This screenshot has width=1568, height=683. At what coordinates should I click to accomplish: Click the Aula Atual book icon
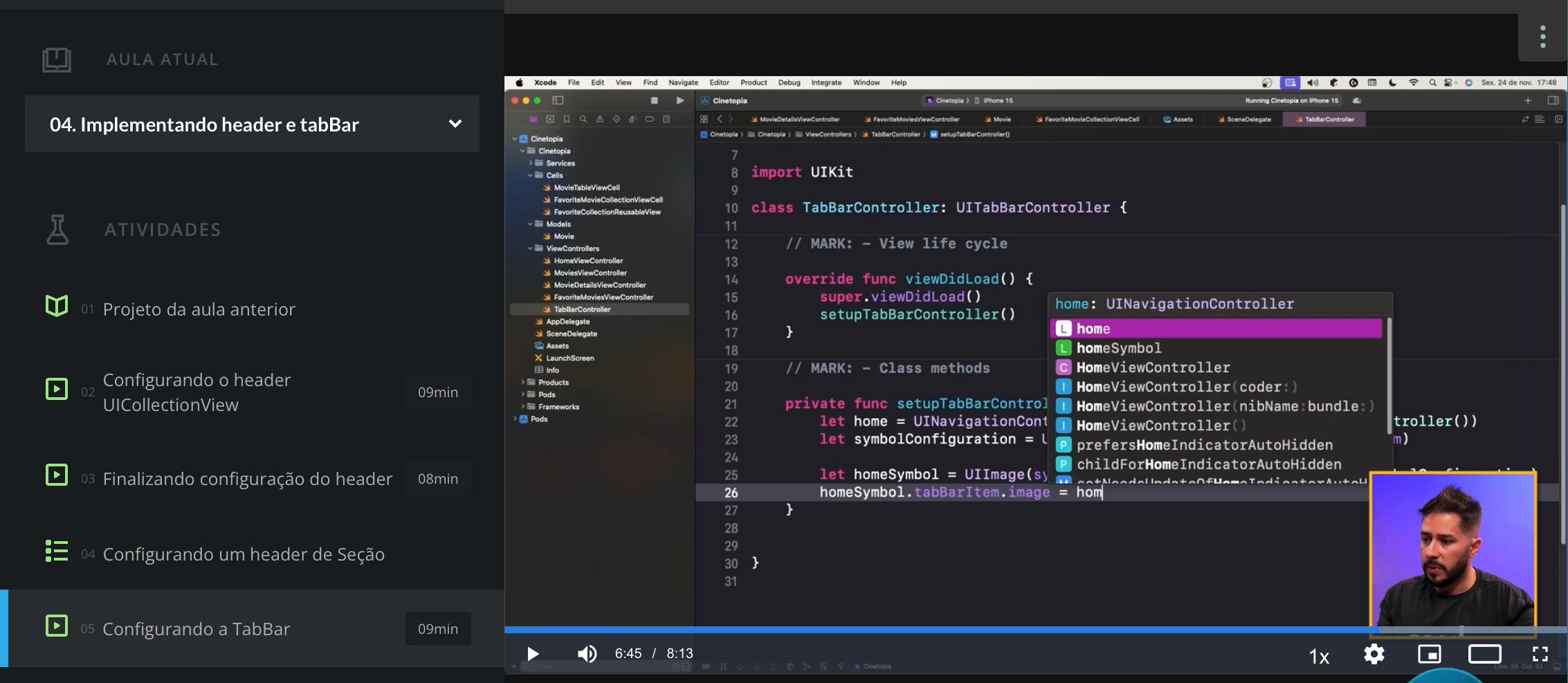pyautogui.click(x=57, y=60)
